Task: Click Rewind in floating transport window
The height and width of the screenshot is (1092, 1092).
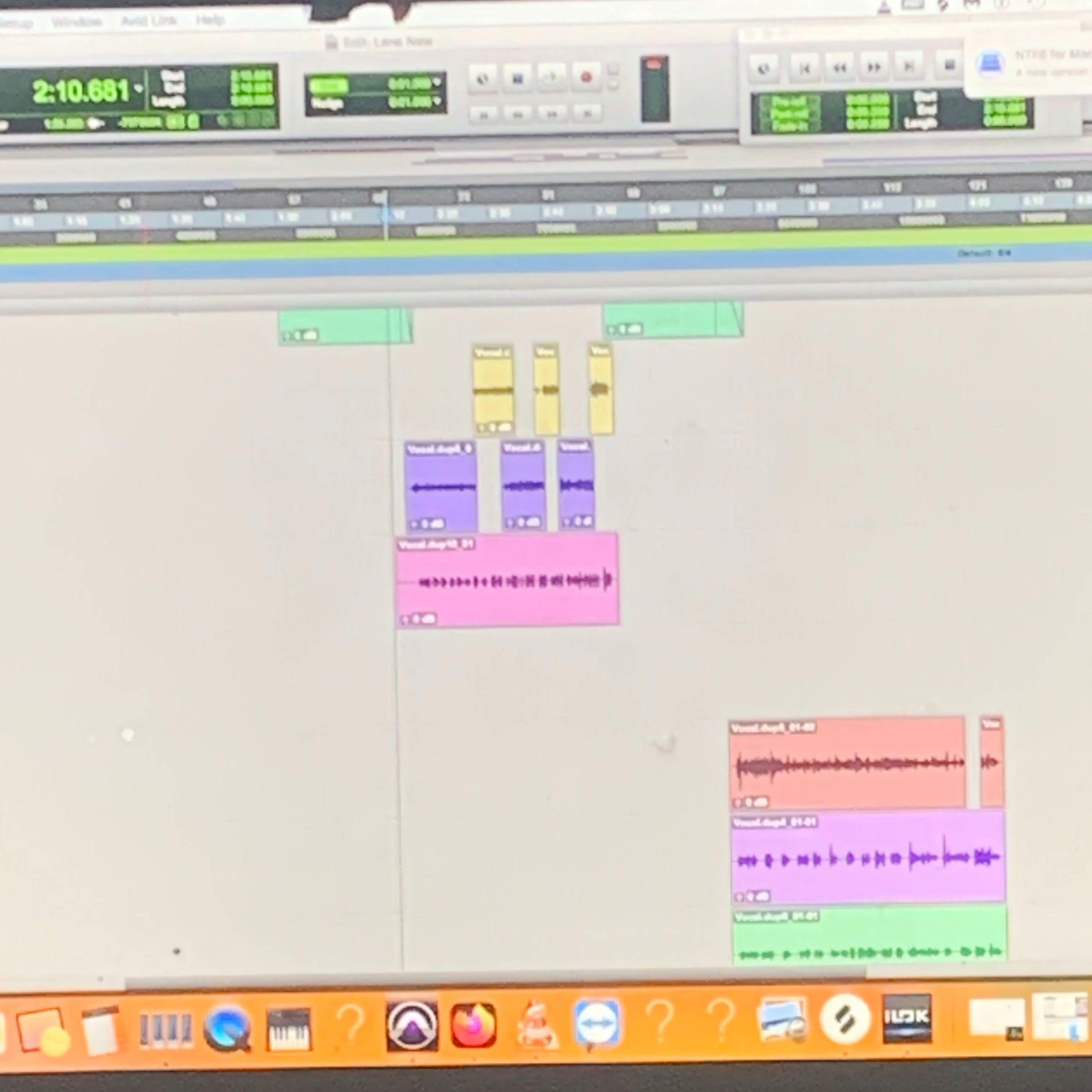Action: pos(839,68)
